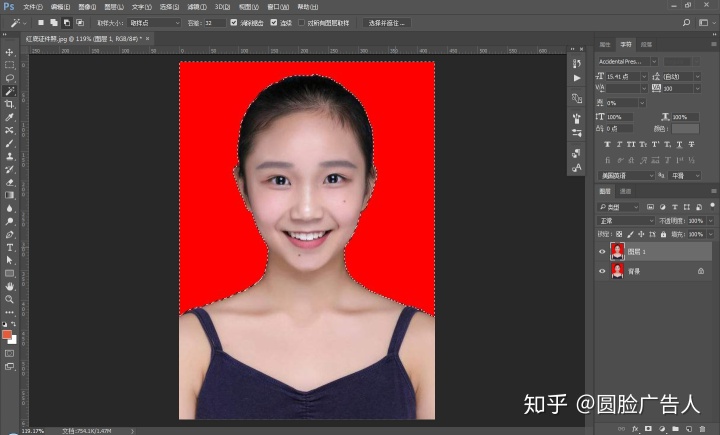Open the 3D(D) menu

[x=222, y=7]
